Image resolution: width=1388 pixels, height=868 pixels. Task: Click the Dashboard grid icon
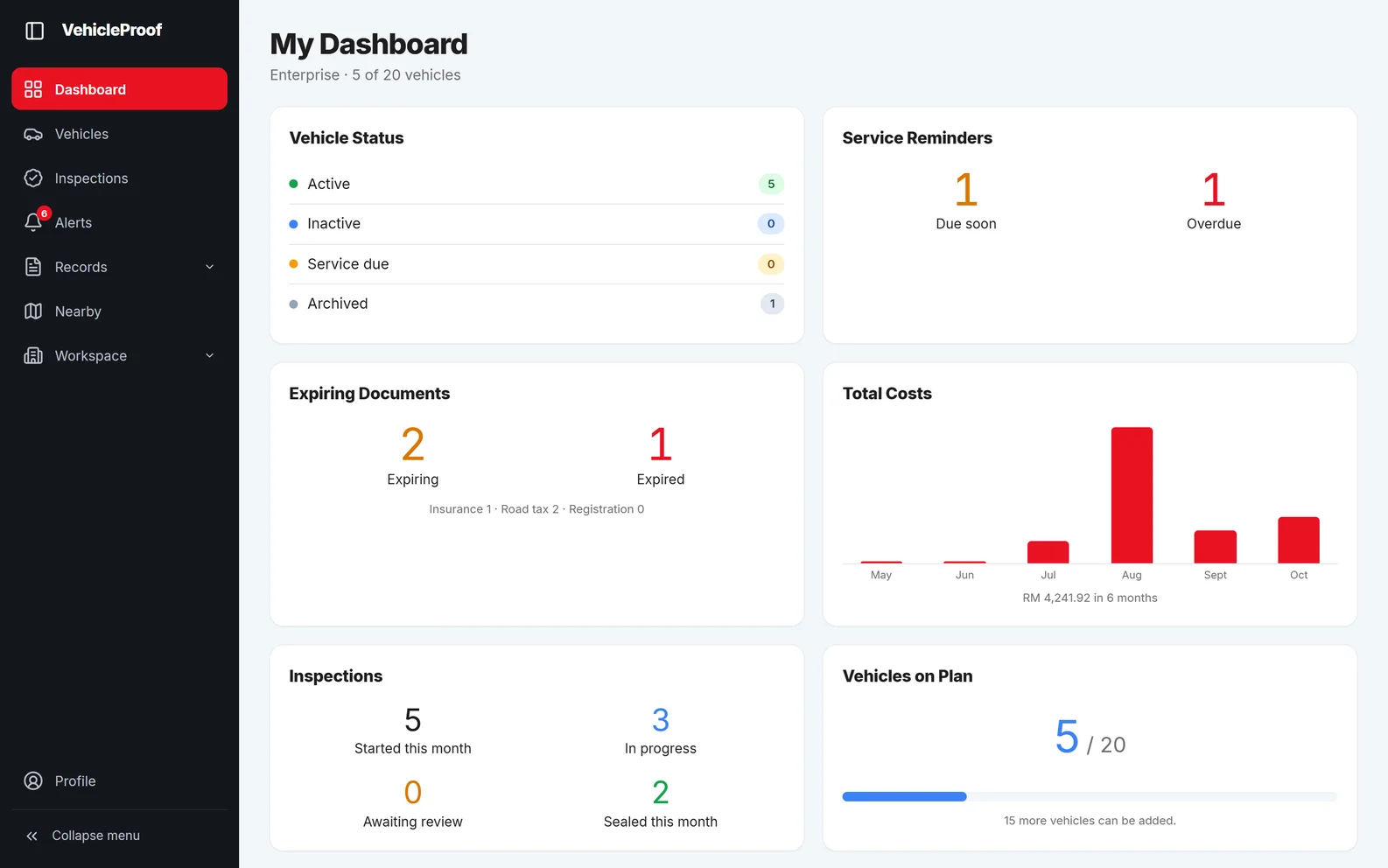[33, 89]
